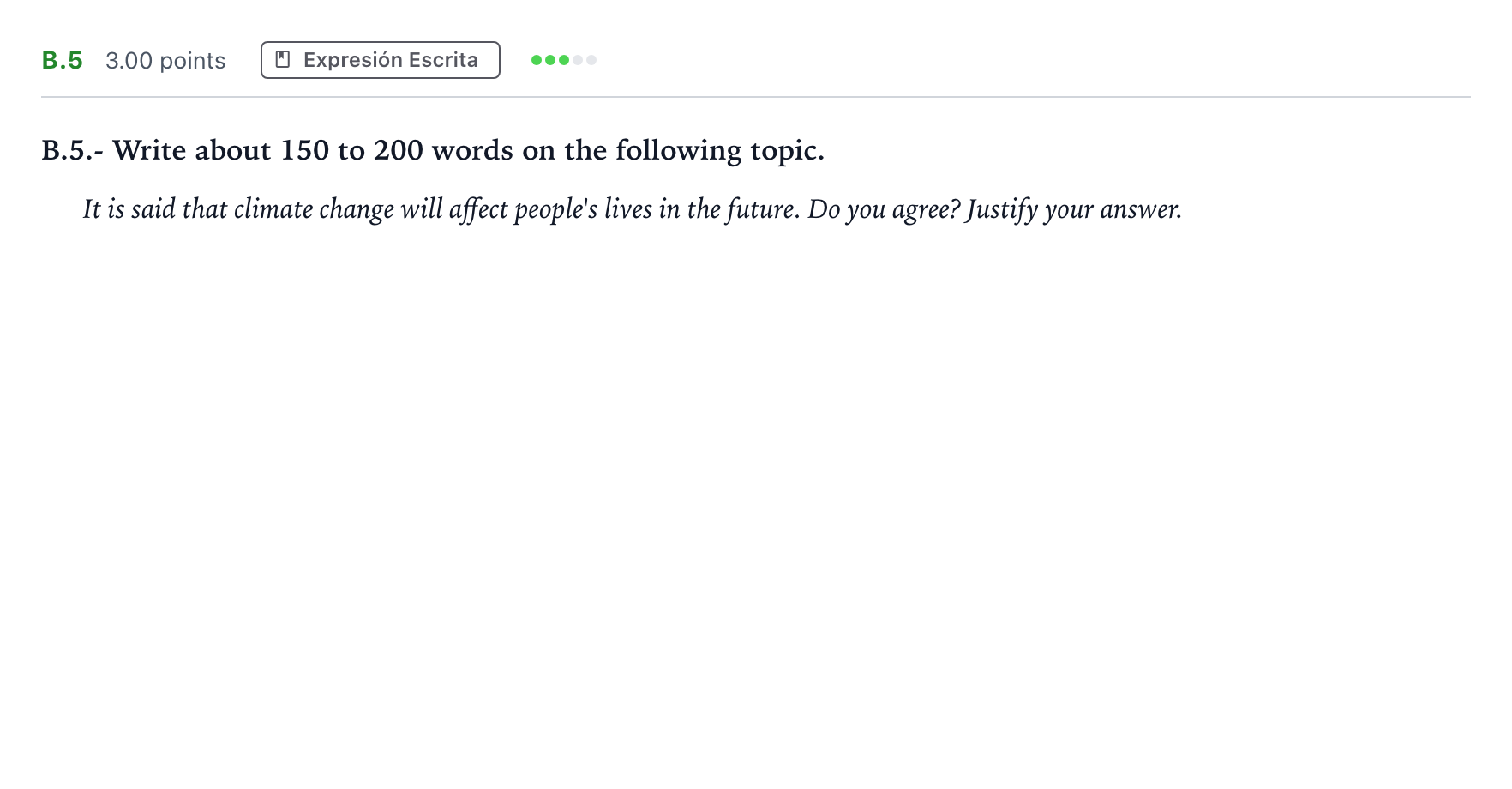Click the heading text 'following topic.'

point(720,151)
